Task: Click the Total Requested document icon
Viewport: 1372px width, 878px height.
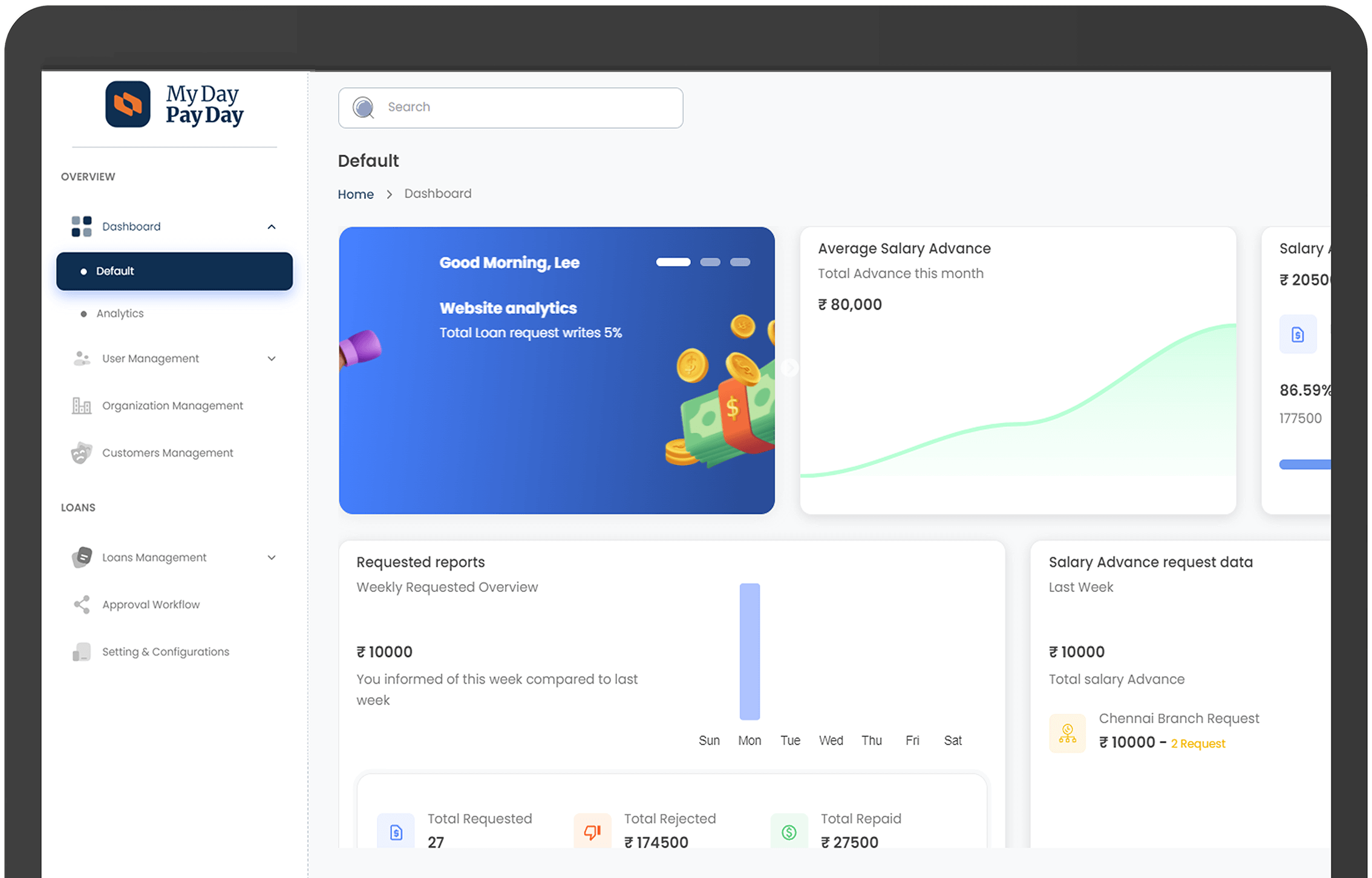Action: 396,832
